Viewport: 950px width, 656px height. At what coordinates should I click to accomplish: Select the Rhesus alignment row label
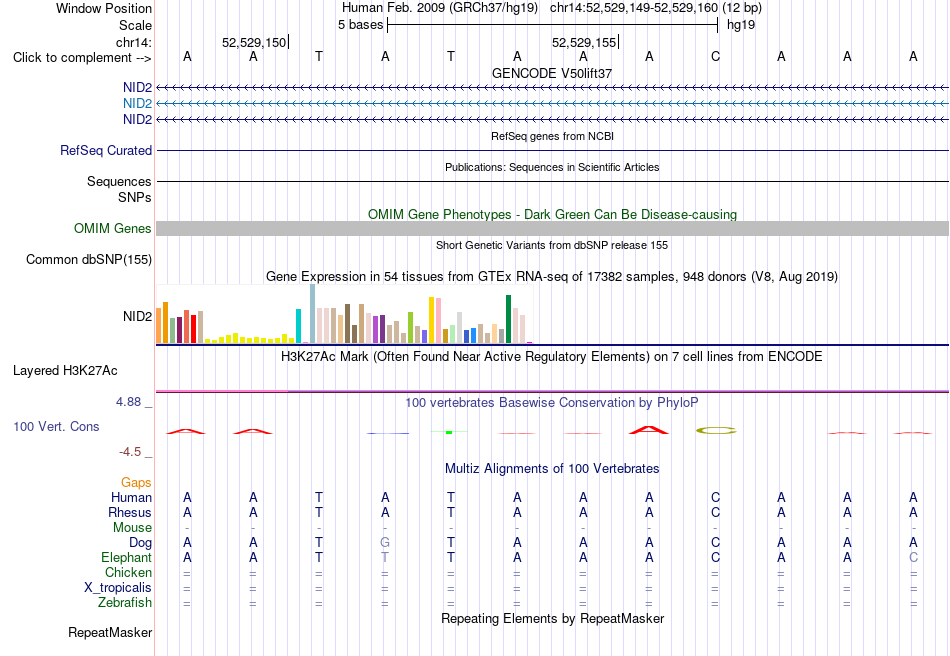click(x=130, y=512)
